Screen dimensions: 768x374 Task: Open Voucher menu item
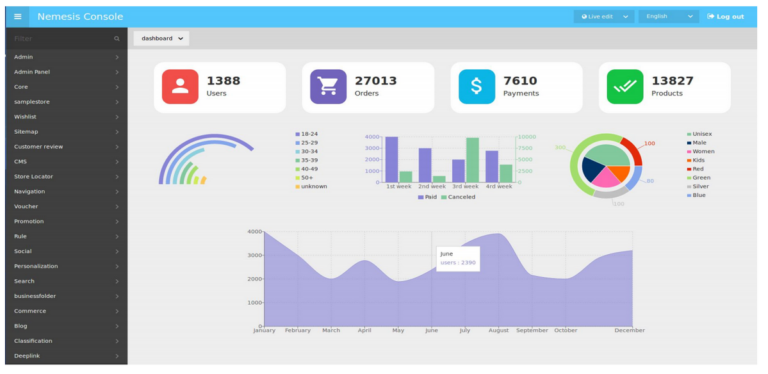pos(67,207)
